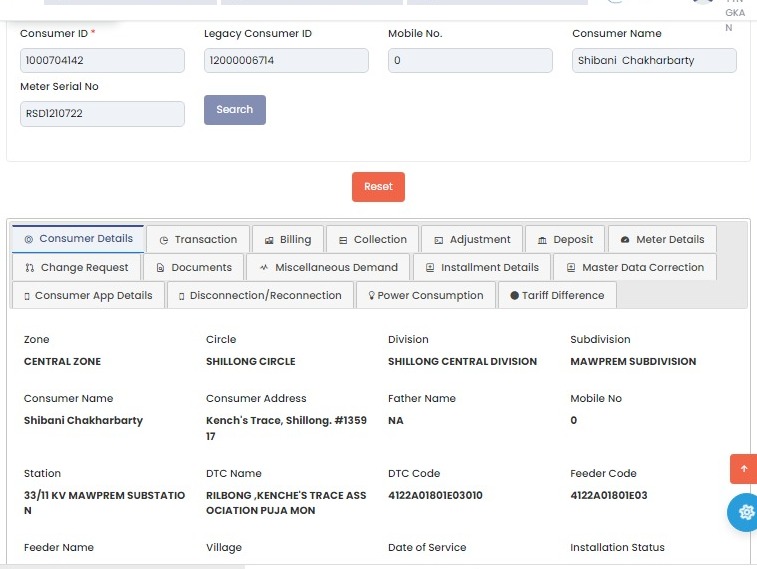Click the red Reset button
Image resolution: width=757 pixels, height=569 pixels.
tap(378, 187)
